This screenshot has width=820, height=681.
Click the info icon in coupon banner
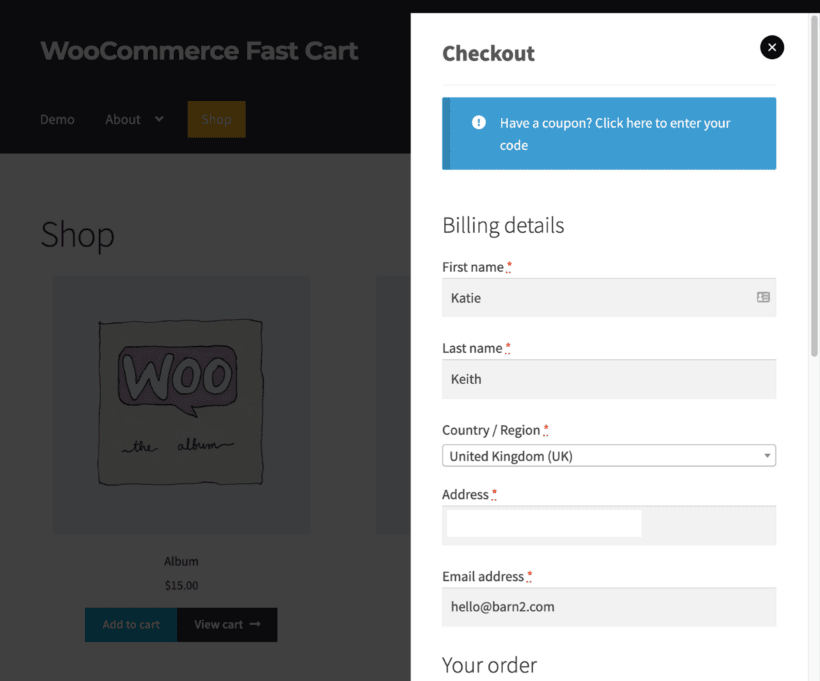(479, 123)
